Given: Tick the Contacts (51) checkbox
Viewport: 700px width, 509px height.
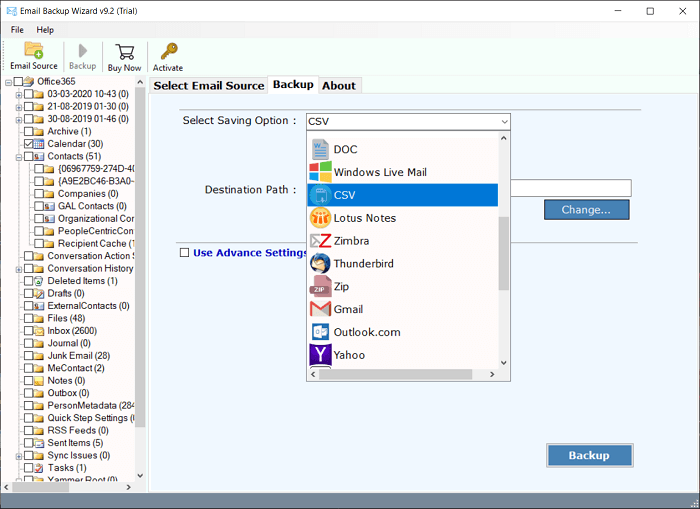Looking at the screenshot, I should [28, 156].
